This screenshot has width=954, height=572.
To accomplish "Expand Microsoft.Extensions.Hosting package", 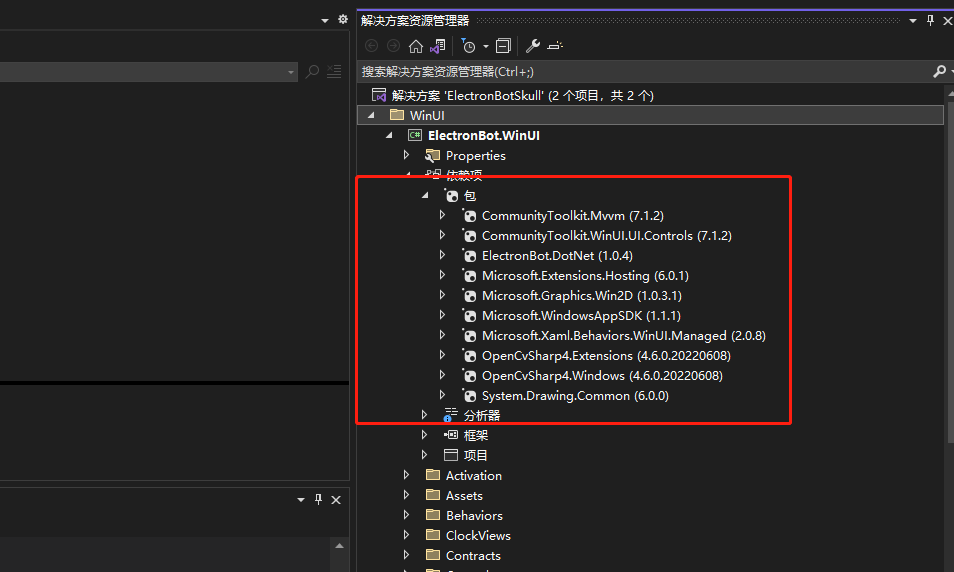I will tap(442, 275).
